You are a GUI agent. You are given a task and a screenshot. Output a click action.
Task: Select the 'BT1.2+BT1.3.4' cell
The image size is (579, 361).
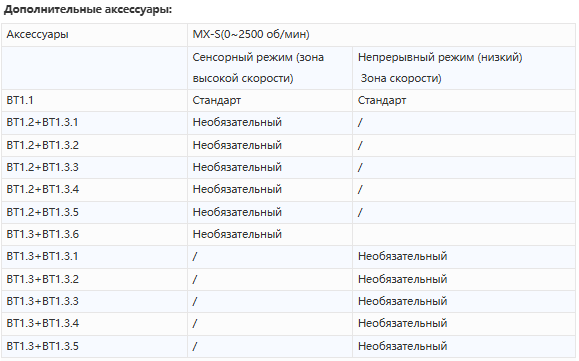pyautogui.click(x=94, y=190)
